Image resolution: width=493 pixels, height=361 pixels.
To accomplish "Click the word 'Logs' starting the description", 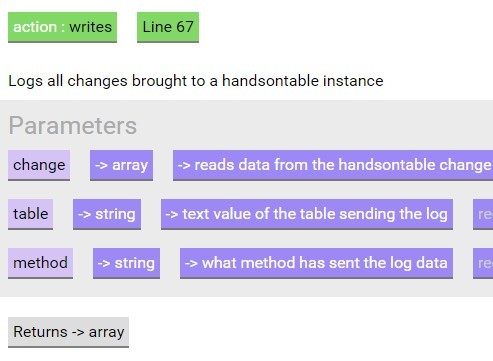I will (26, 81).
